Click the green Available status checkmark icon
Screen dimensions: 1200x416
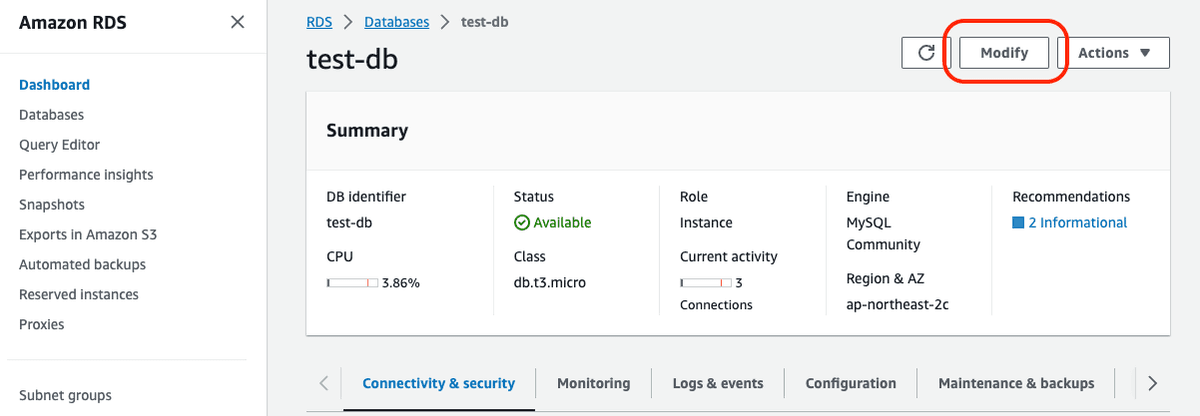(x=521, y=223)
